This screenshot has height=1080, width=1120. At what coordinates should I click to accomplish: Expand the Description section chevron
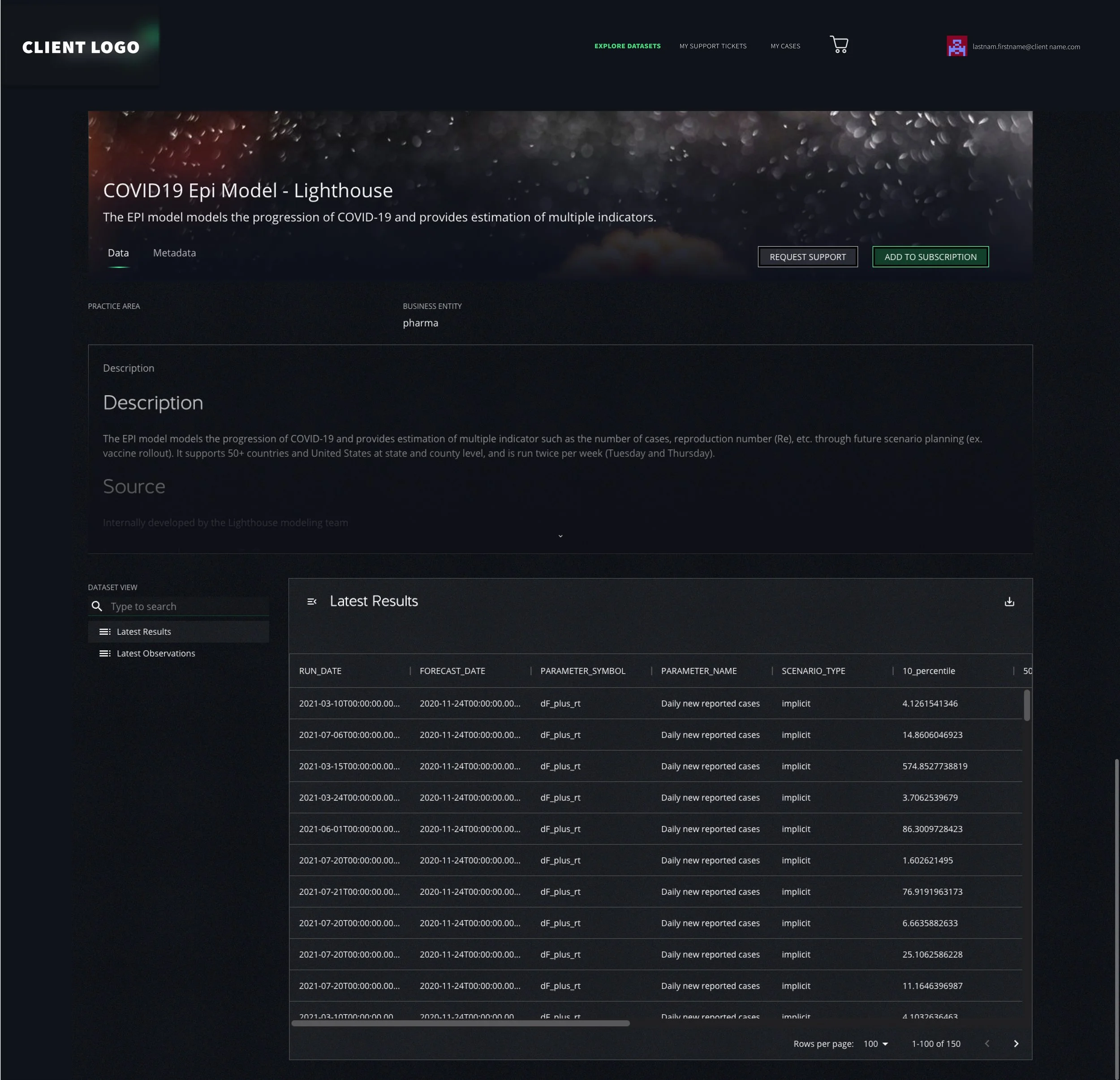[560, 536]
